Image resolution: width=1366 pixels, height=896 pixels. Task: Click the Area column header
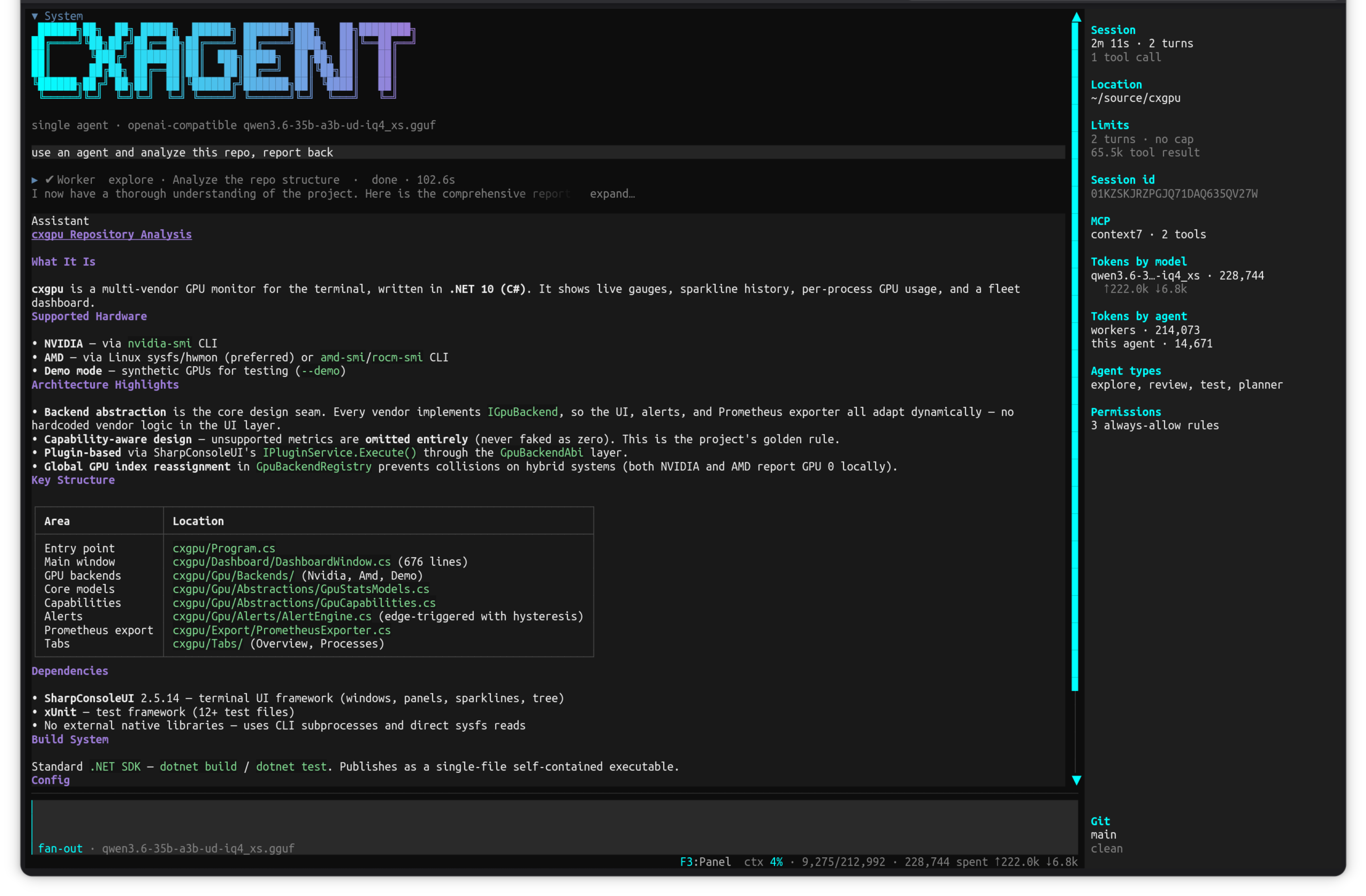click(x=57, y=521)
